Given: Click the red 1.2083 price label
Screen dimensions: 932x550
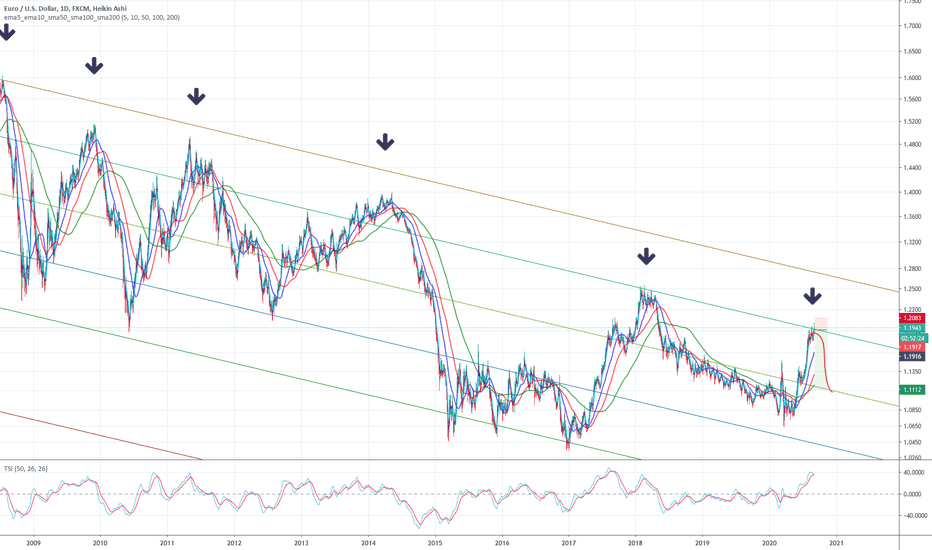Looking at the screenshot, I should pos(912,318).
